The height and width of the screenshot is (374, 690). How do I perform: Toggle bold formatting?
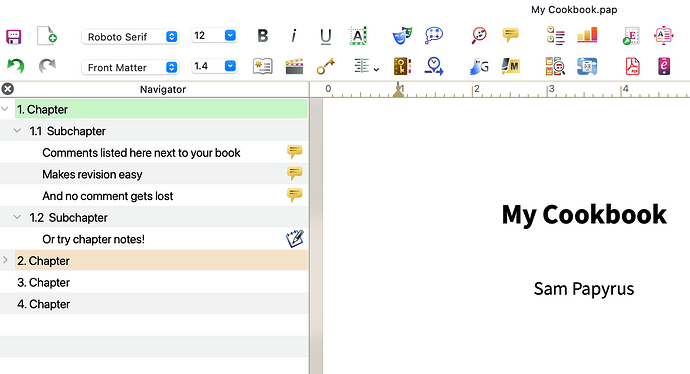[x=263, y=36]
